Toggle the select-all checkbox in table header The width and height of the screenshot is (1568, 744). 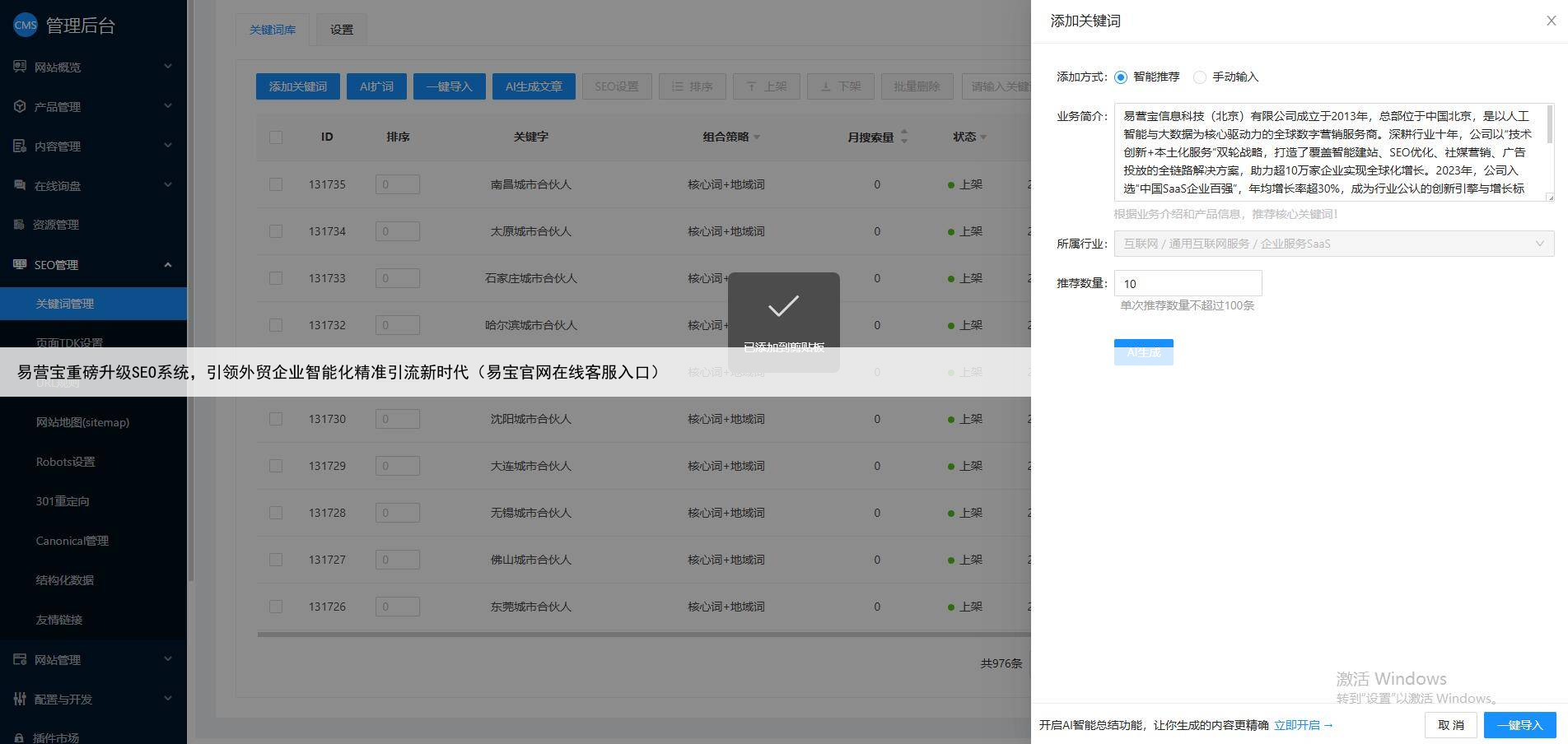coord(276,137)
